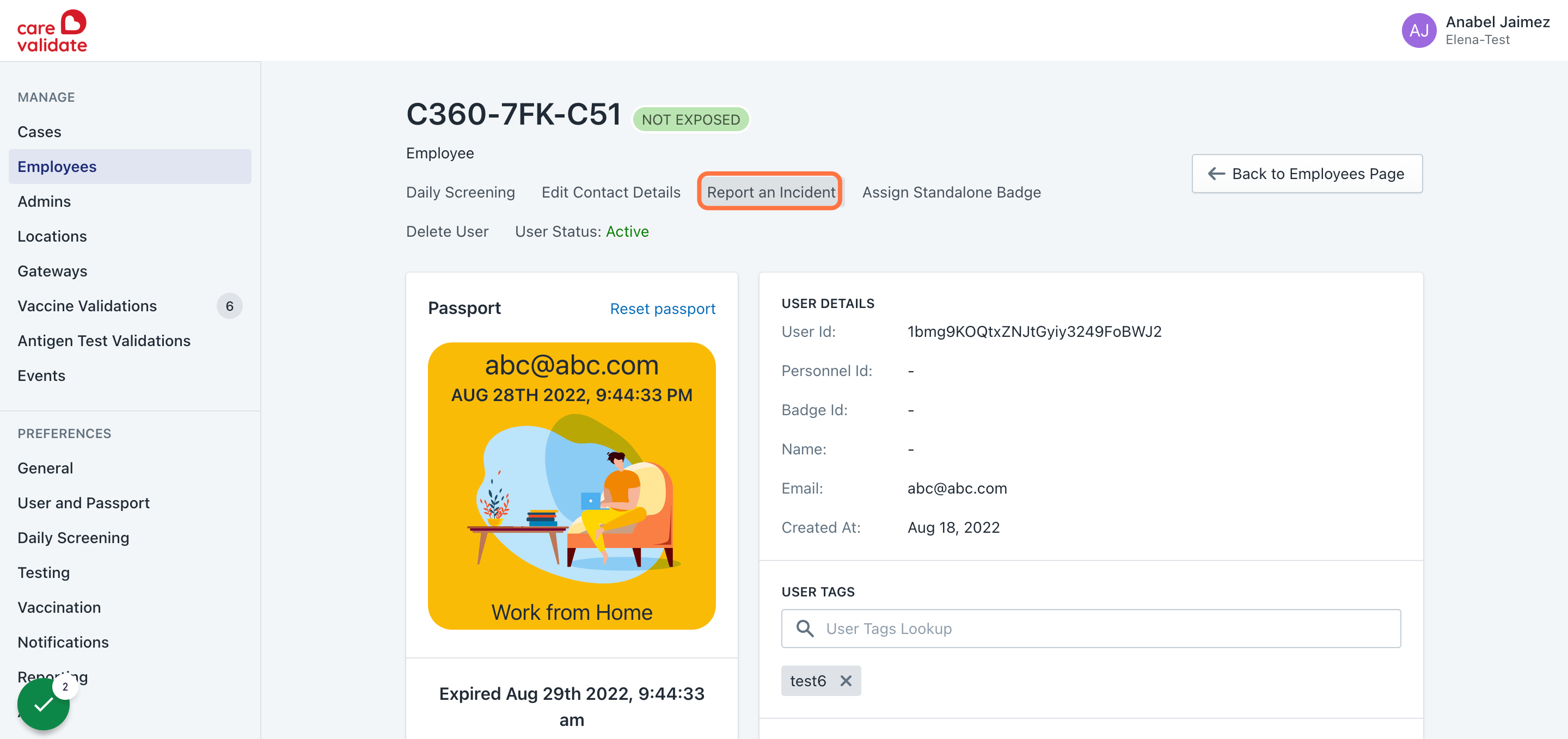
Task: Click the search icon in User Tags Lookup
Action: [x=805, y=629]
